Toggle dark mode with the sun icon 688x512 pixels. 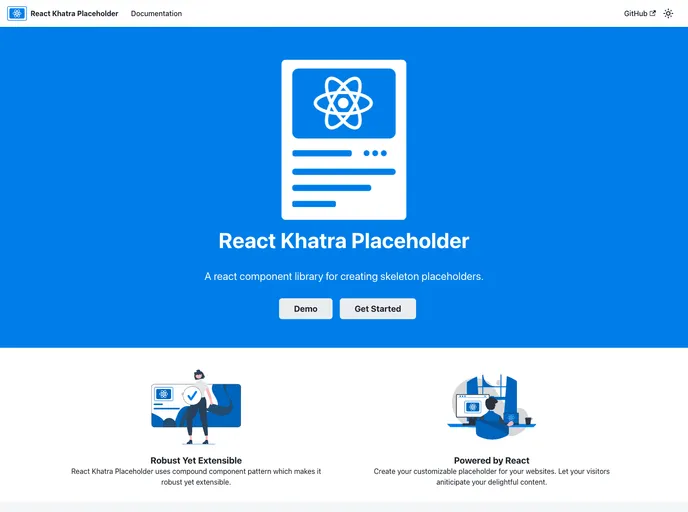click(x=669, y=14)
